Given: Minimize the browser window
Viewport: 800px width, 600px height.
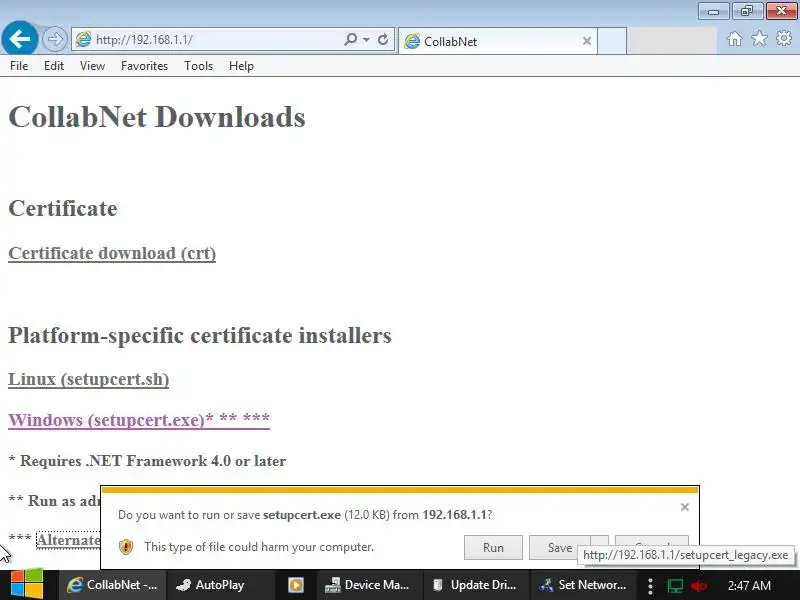Looking at the screenshot, I should [x=713, y=11].
